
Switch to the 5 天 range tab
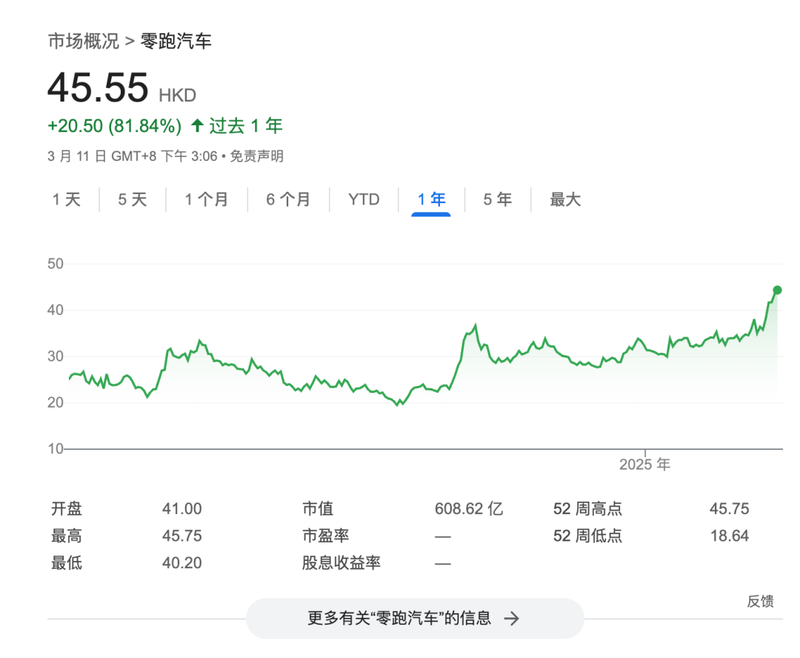point(133,199)
